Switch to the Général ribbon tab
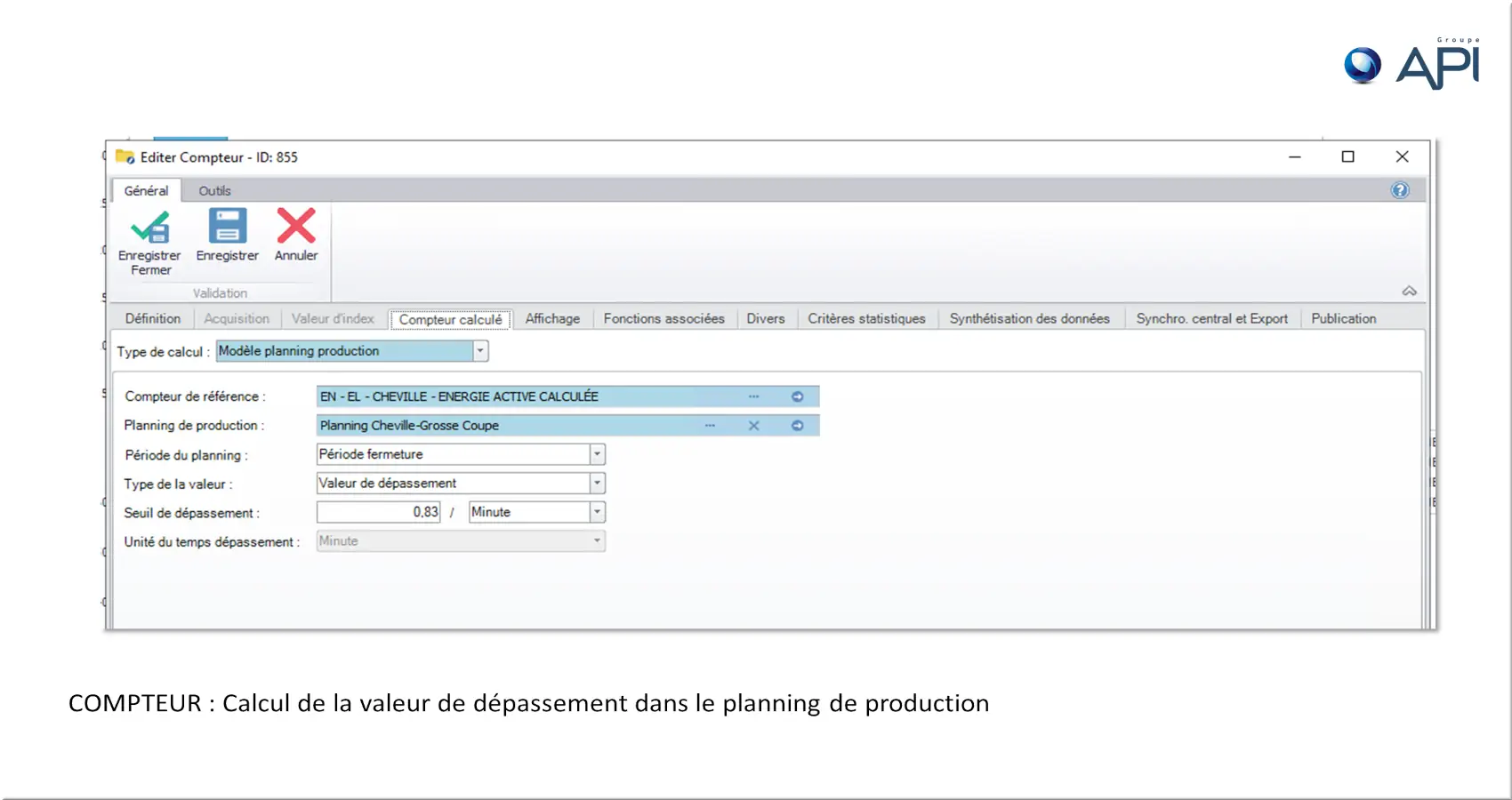The image size is (1512, 800). point(146,191)
